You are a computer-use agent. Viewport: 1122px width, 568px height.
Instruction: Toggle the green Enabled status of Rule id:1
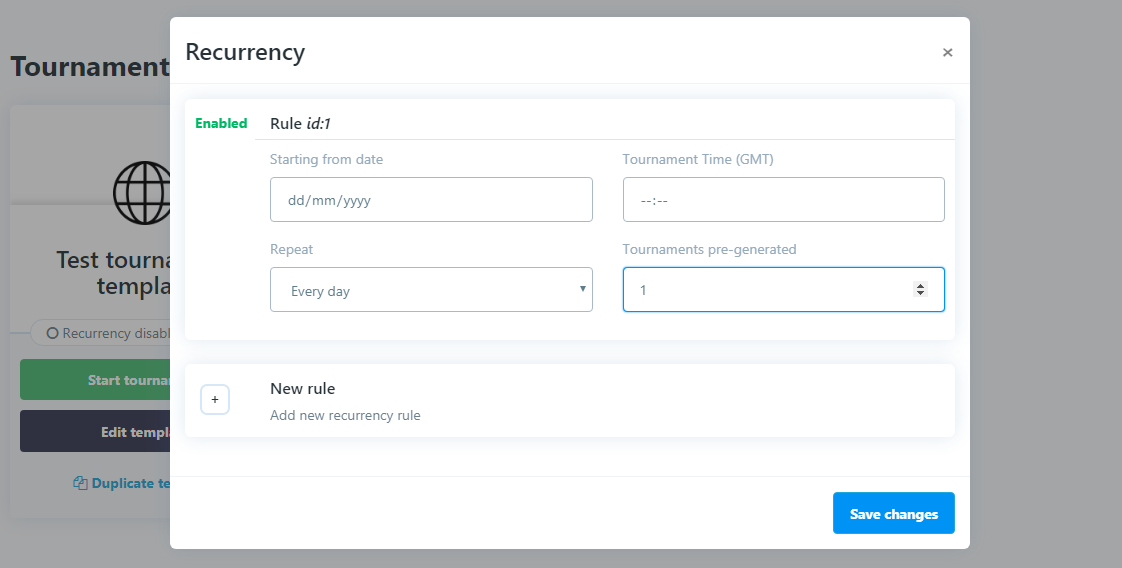coord(221,123)
